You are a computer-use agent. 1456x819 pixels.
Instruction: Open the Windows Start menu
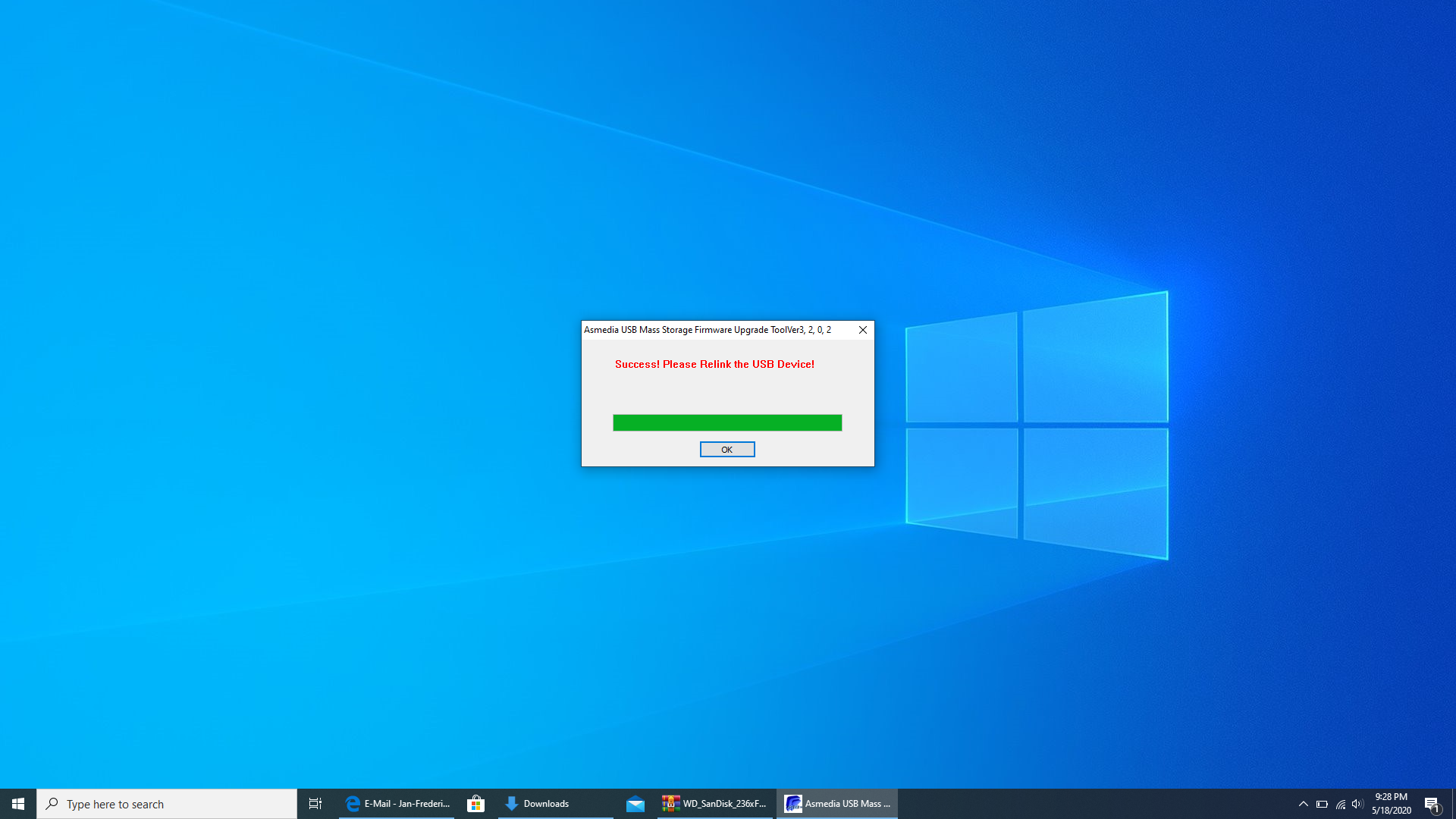point(18,804)
